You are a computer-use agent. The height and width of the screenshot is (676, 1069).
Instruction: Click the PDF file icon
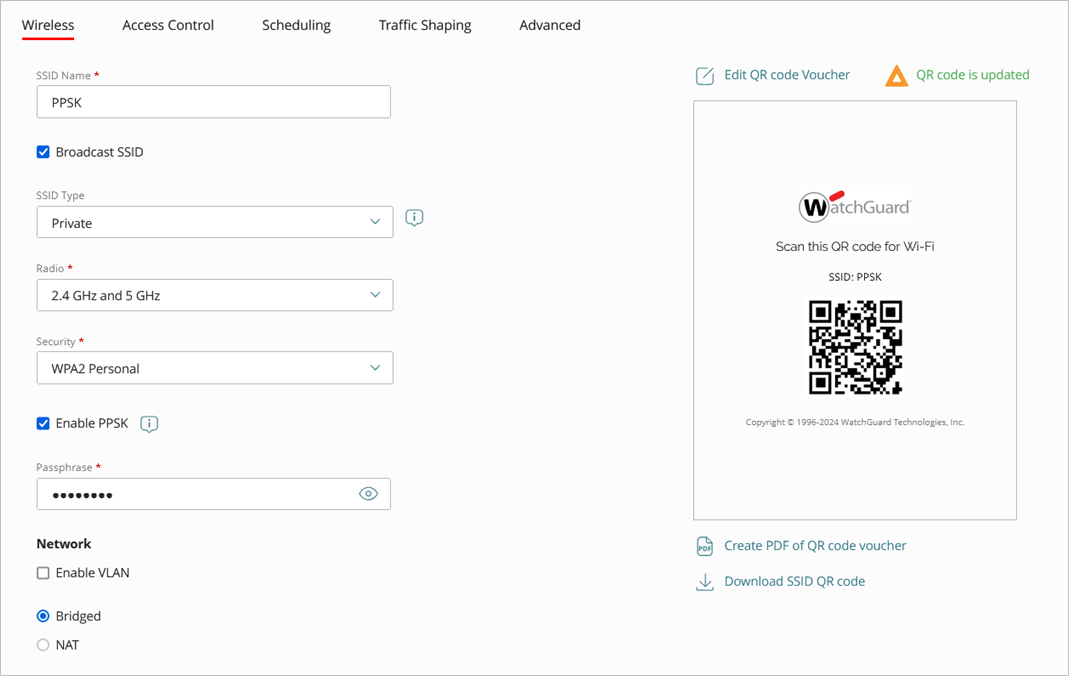[x=704, y=546]
